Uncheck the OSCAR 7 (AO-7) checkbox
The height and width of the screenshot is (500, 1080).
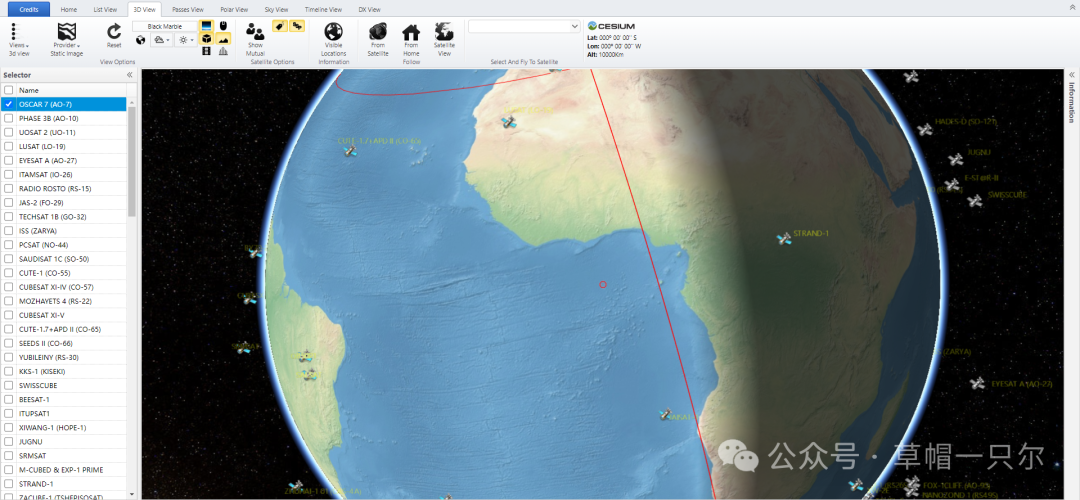[8, 104]
